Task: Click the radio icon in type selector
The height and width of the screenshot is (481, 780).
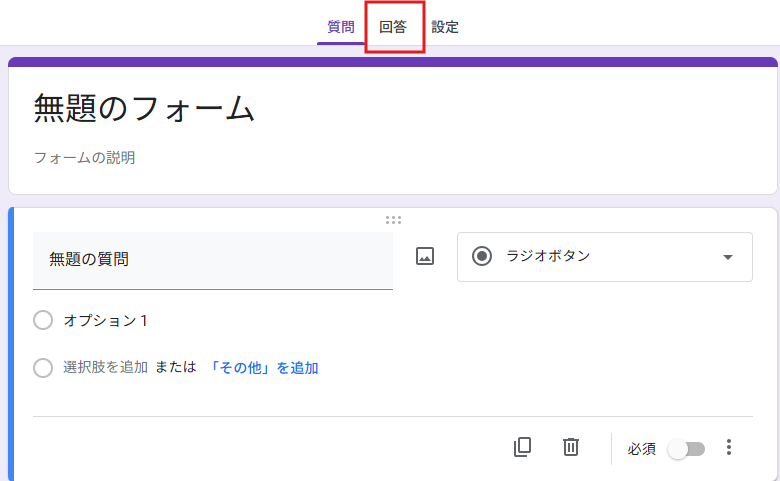Action: coord(482,256)
